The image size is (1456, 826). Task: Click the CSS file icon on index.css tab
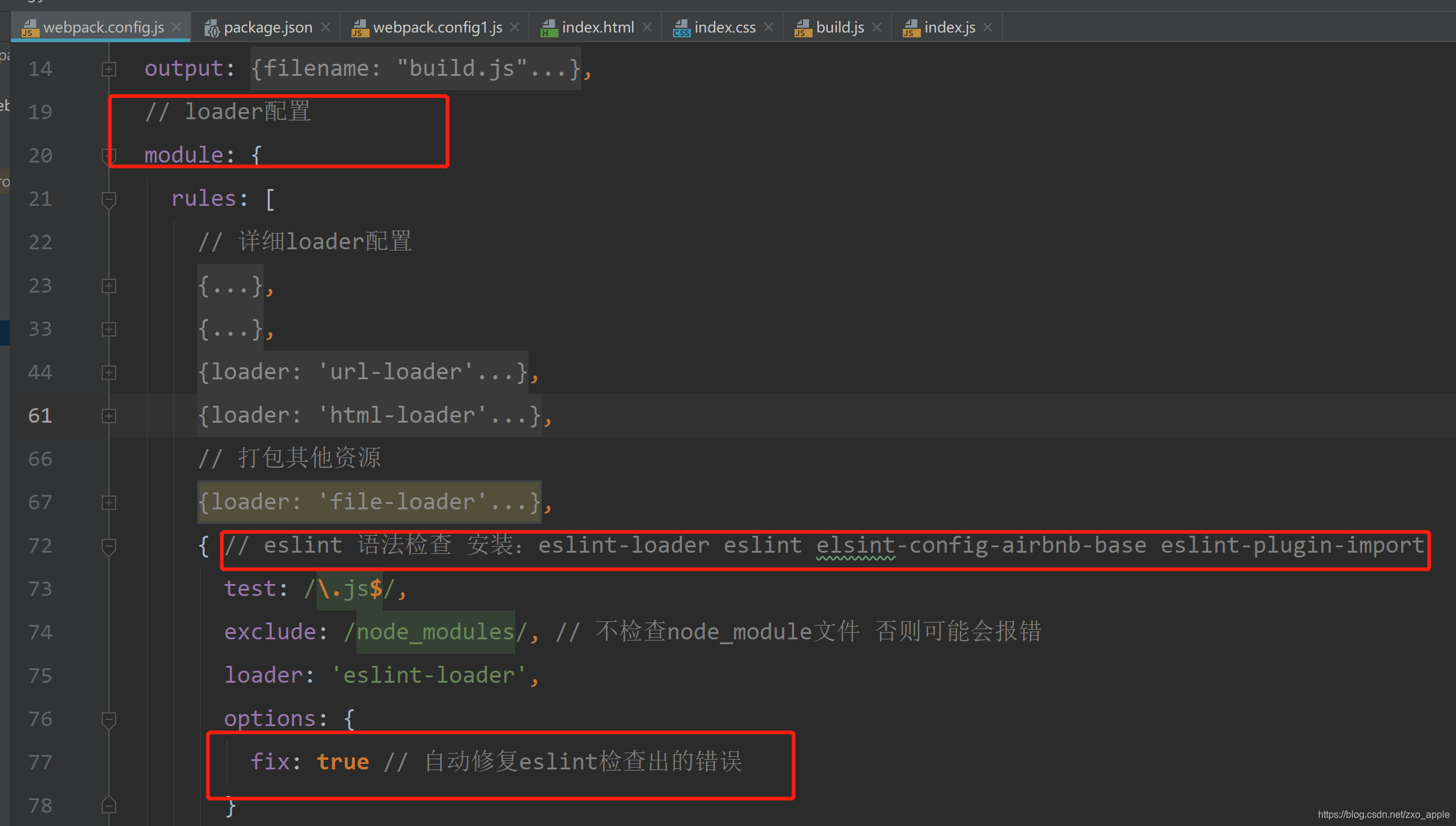point(681,28)
